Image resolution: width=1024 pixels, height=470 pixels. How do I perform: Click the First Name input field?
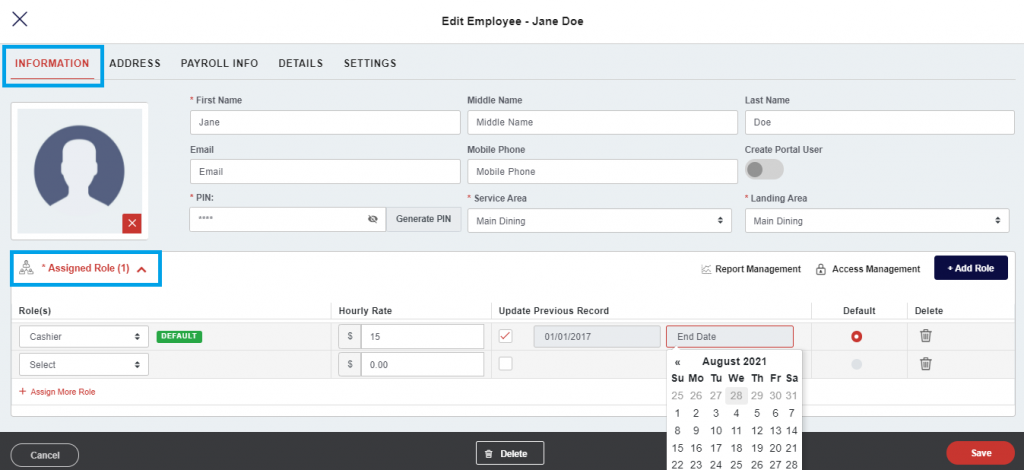tap(325, 122)
